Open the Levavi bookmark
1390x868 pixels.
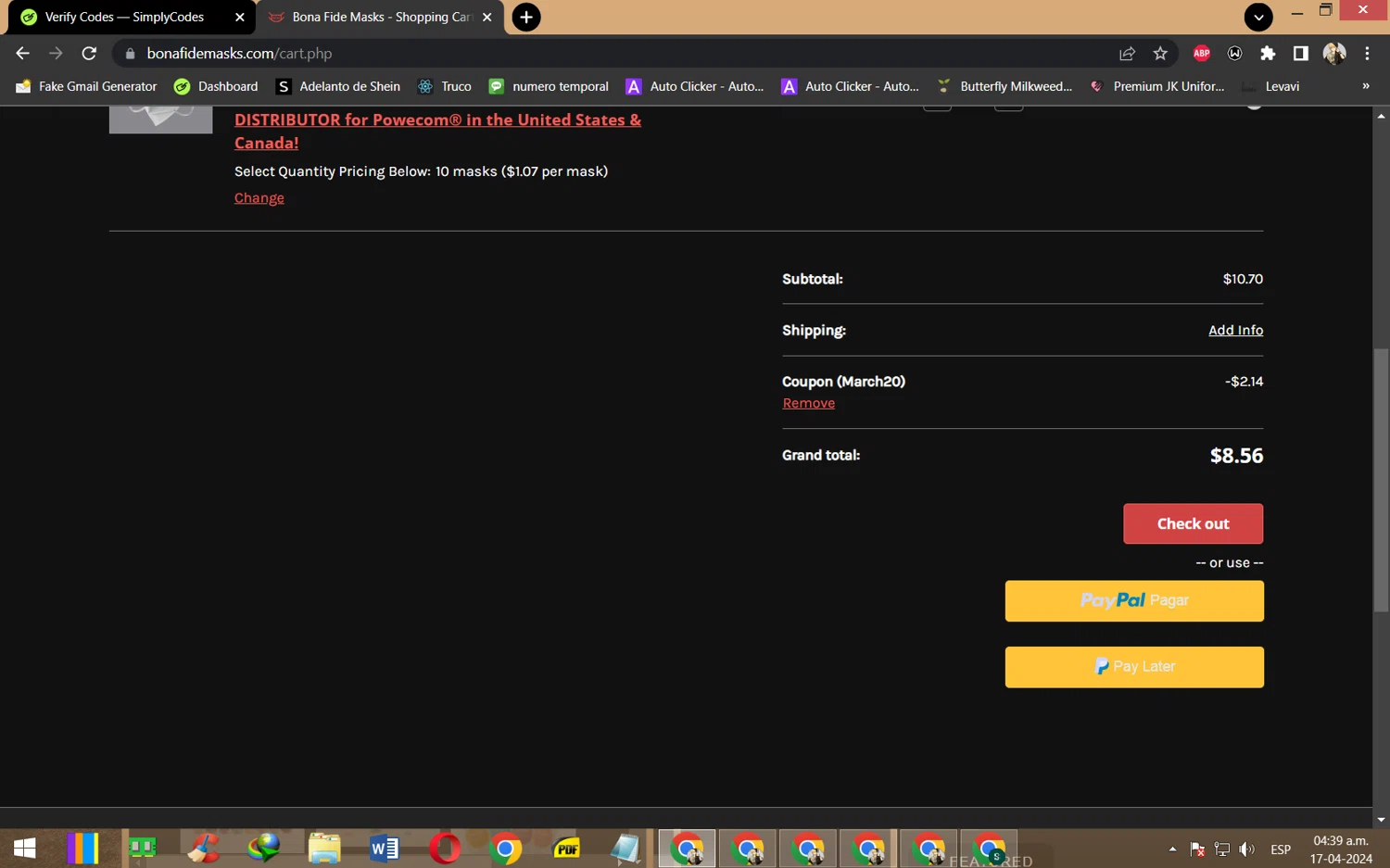coord(1271,86)
